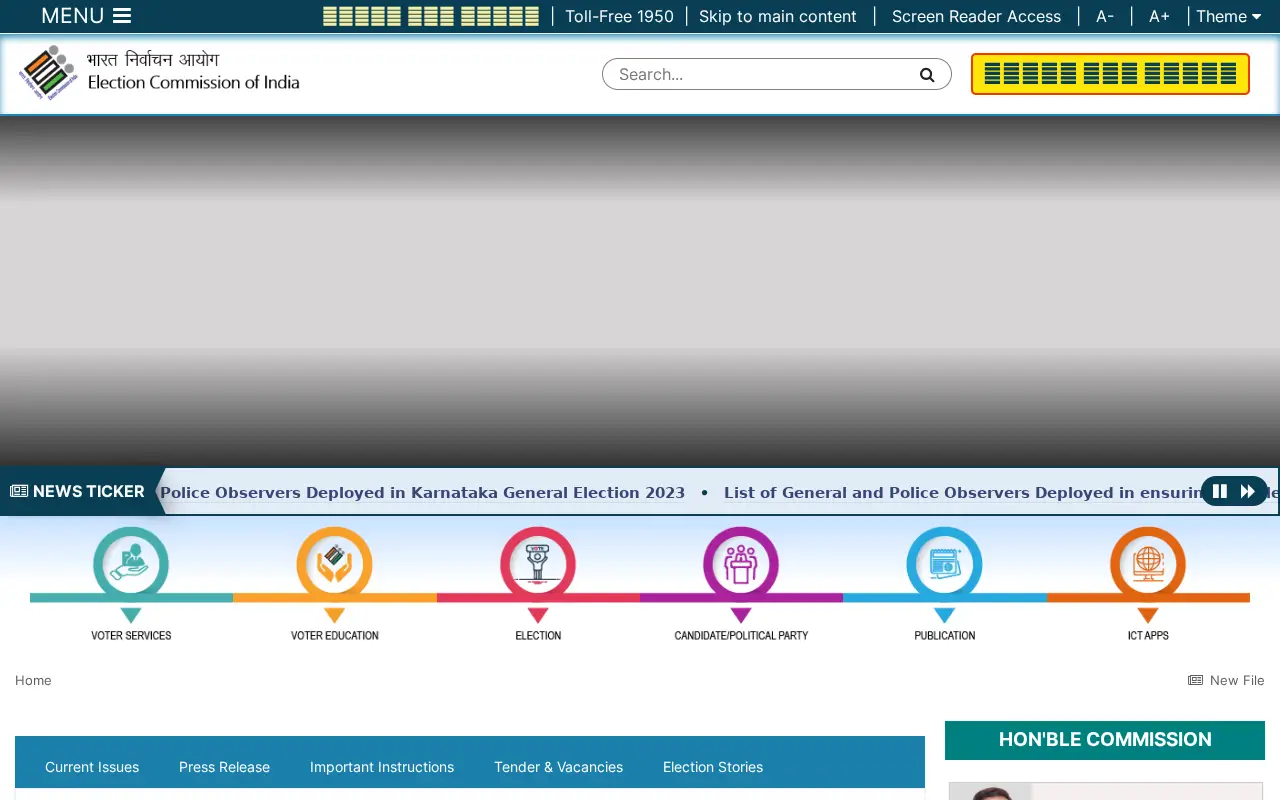Click the NEWS TICKER label
Image resolution: width=1280 pixels, height=800 pixels.
(x=78, y=491)
